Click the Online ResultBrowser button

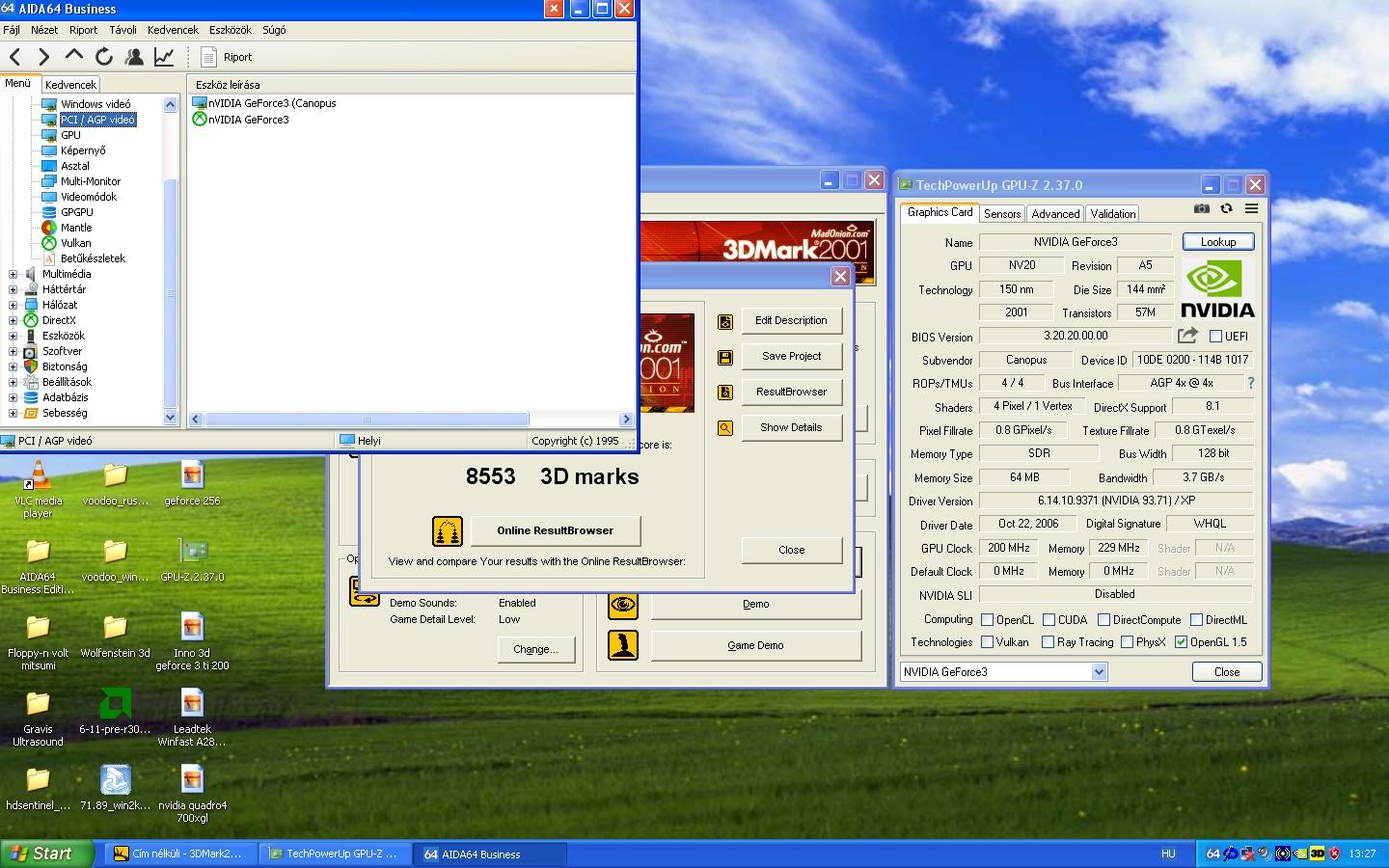click(x=555, y=530)
